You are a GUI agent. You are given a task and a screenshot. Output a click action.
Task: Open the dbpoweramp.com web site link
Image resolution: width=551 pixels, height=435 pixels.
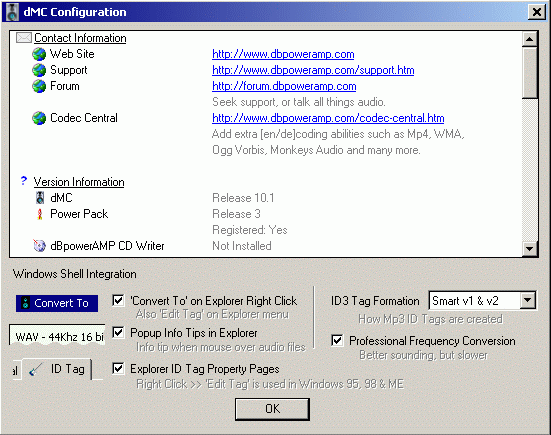click(283, 54)
